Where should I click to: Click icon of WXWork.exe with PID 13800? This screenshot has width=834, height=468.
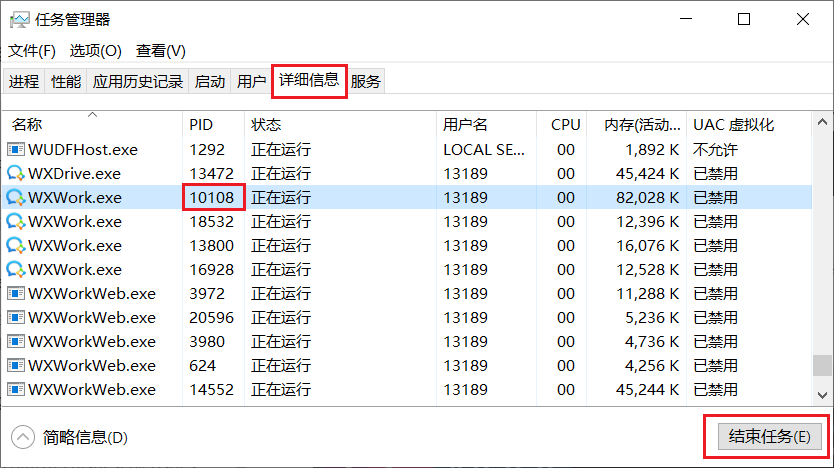coord(16,245)
